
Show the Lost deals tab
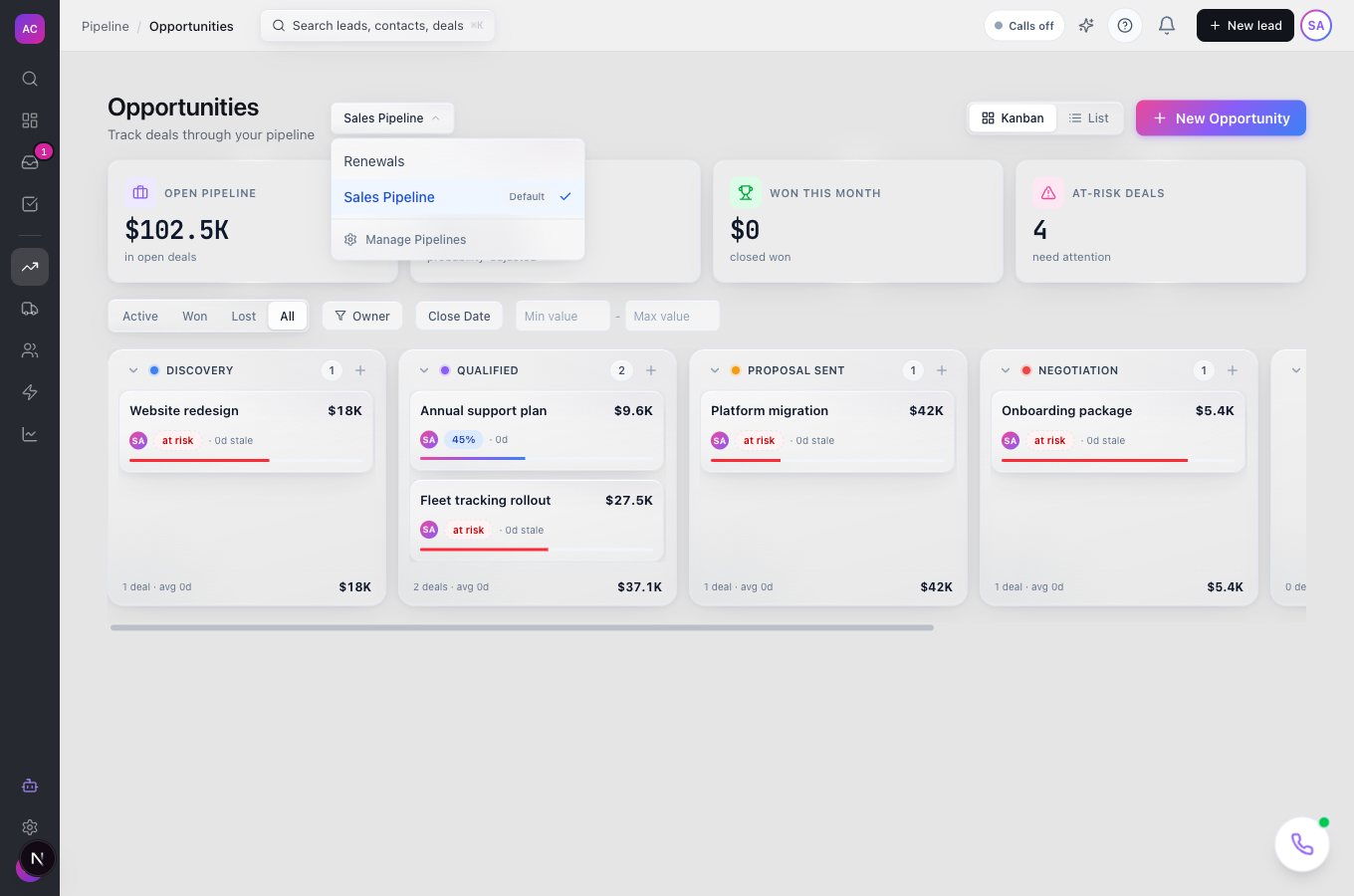point(244,317)
